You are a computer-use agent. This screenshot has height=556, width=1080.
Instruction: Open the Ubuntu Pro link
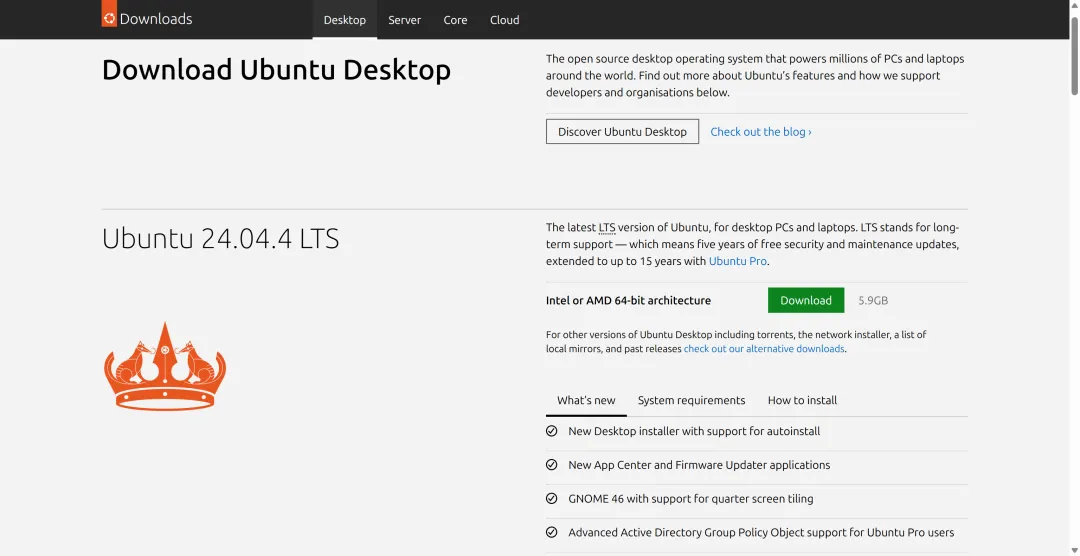coord(738,261)
